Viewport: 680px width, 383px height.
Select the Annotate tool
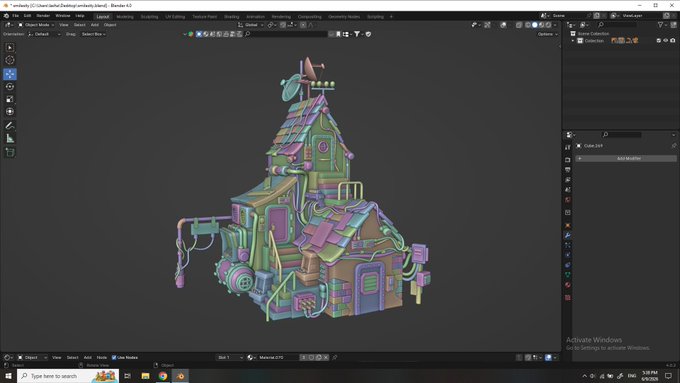pyautogui.click(x=10, y=126)
